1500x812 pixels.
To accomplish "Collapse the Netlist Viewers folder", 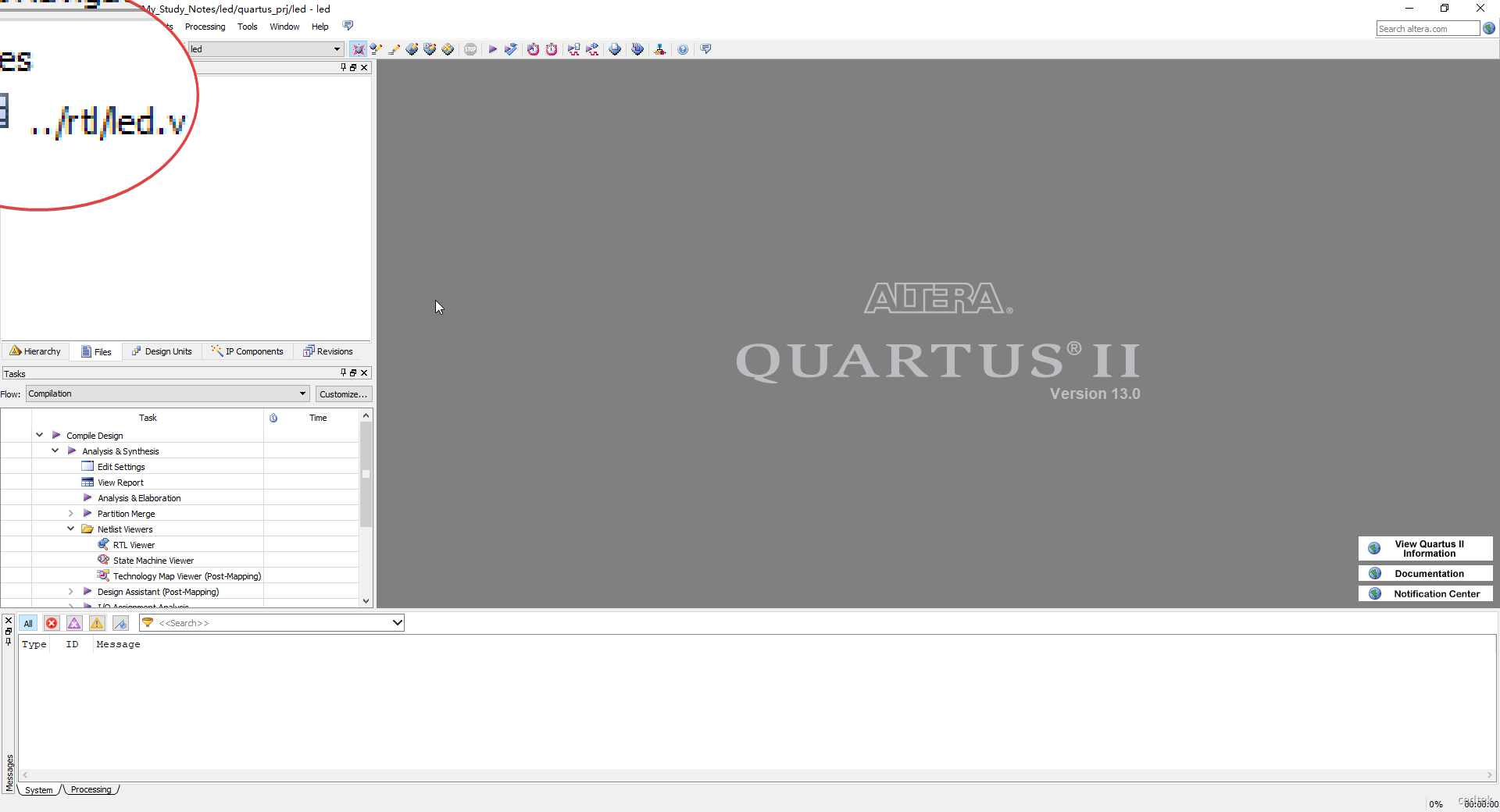I will pyautogui.click(x=70, y=529).
